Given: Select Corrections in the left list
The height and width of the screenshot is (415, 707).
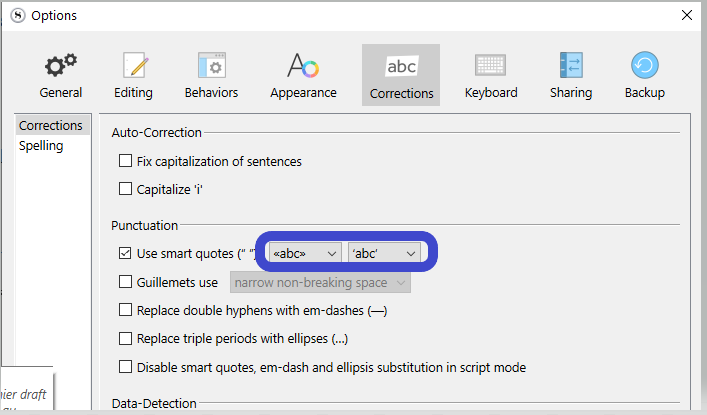Looking at the screenshot, I should pyautogui.click(x=51, y=126).
